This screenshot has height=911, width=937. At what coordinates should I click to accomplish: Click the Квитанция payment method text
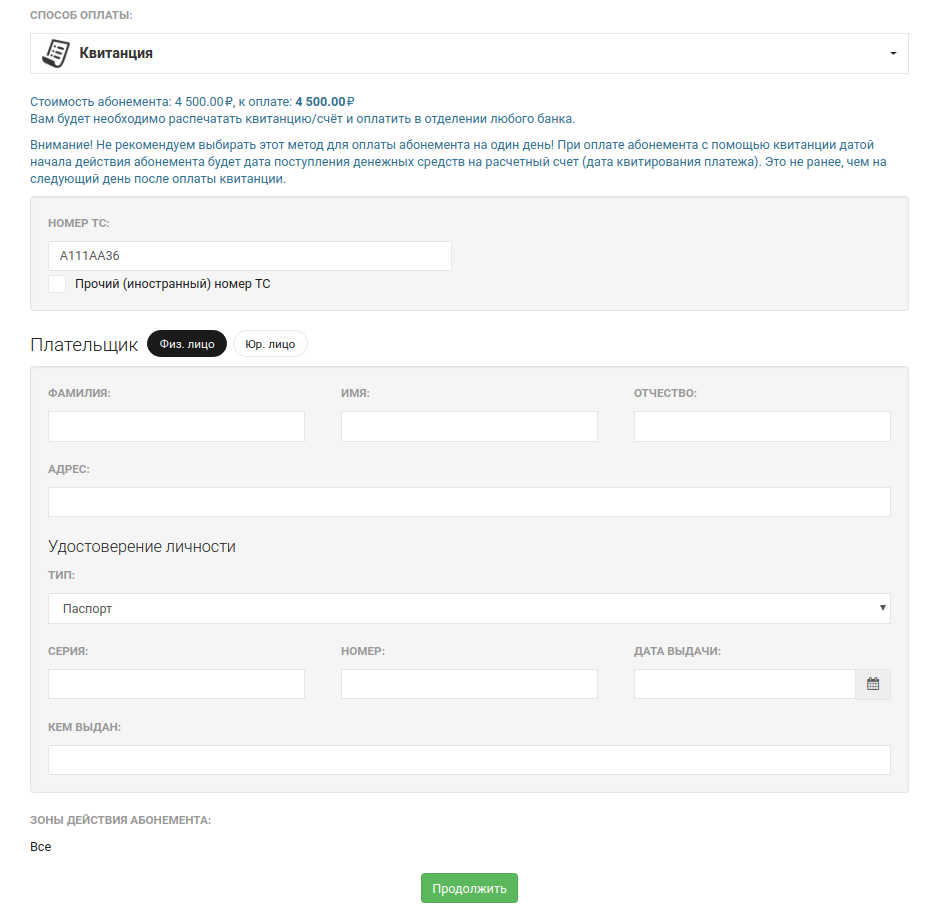click(x=116, y=53)
